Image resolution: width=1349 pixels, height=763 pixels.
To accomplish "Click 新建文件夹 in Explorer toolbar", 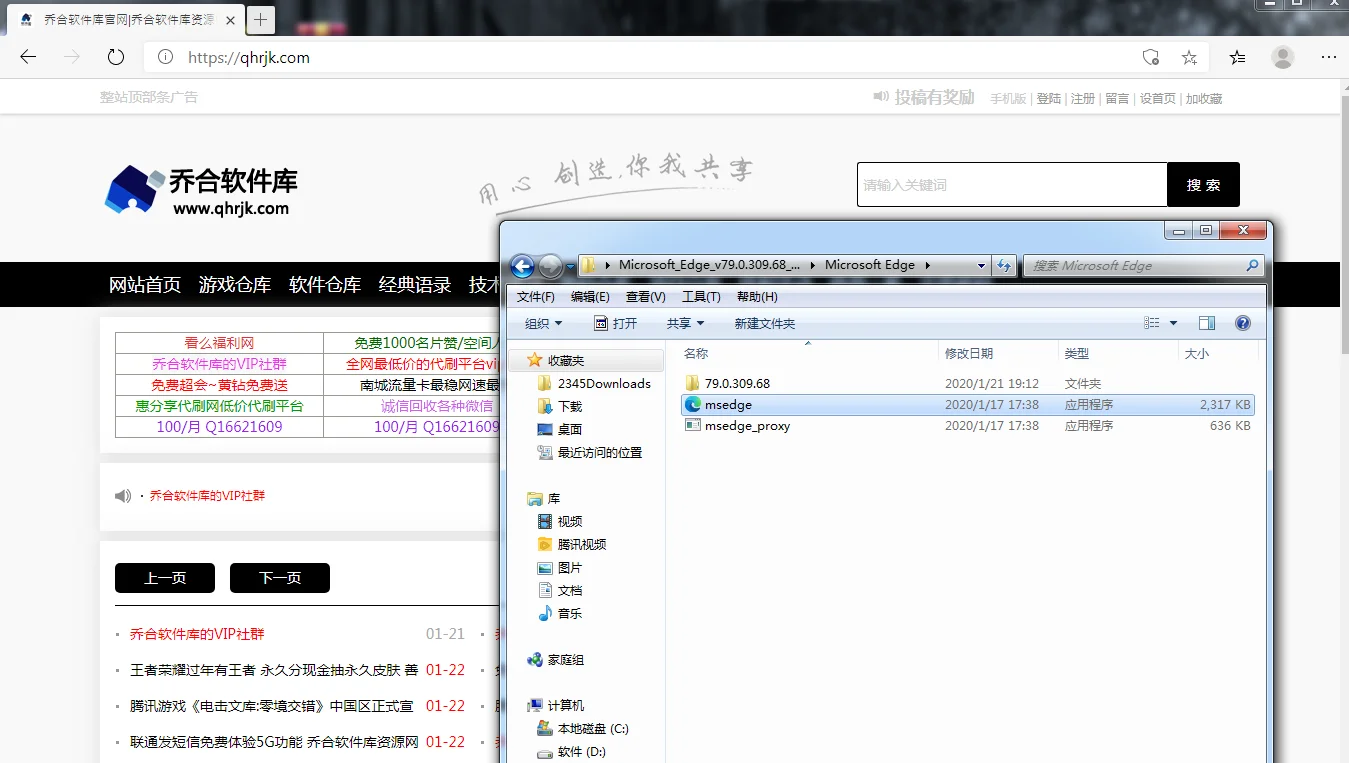I will point(765,323).
